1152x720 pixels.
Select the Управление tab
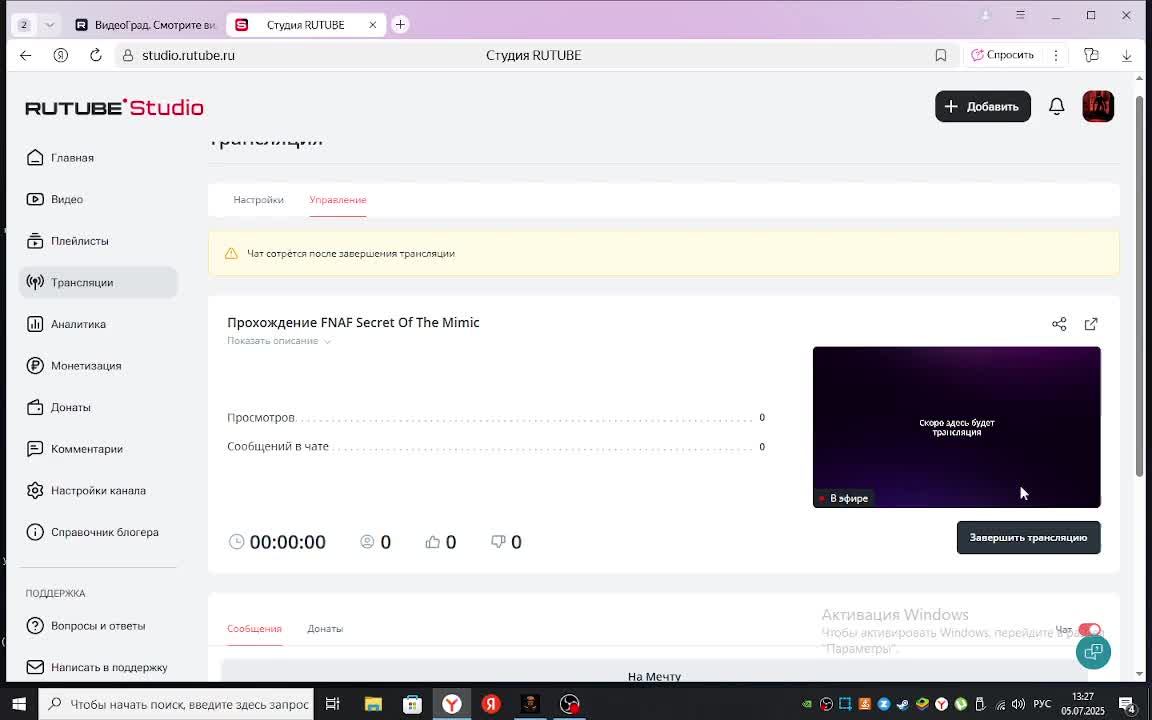(x=338, y=200)
